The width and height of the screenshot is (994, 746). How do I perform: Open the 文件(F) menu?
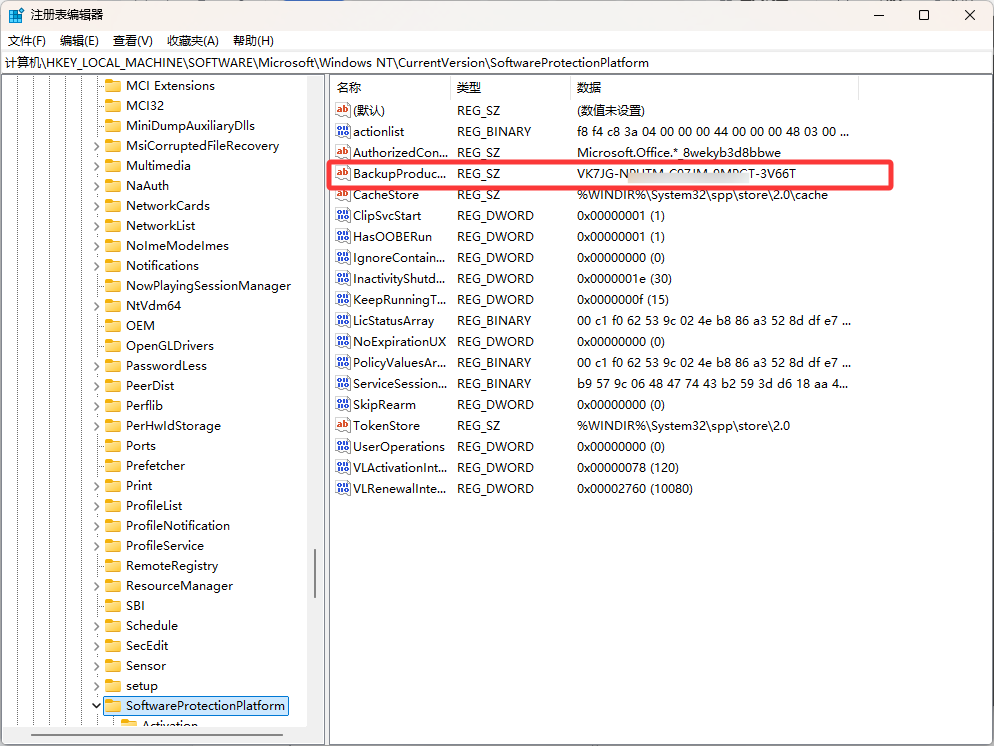click(x=27, y=41)
